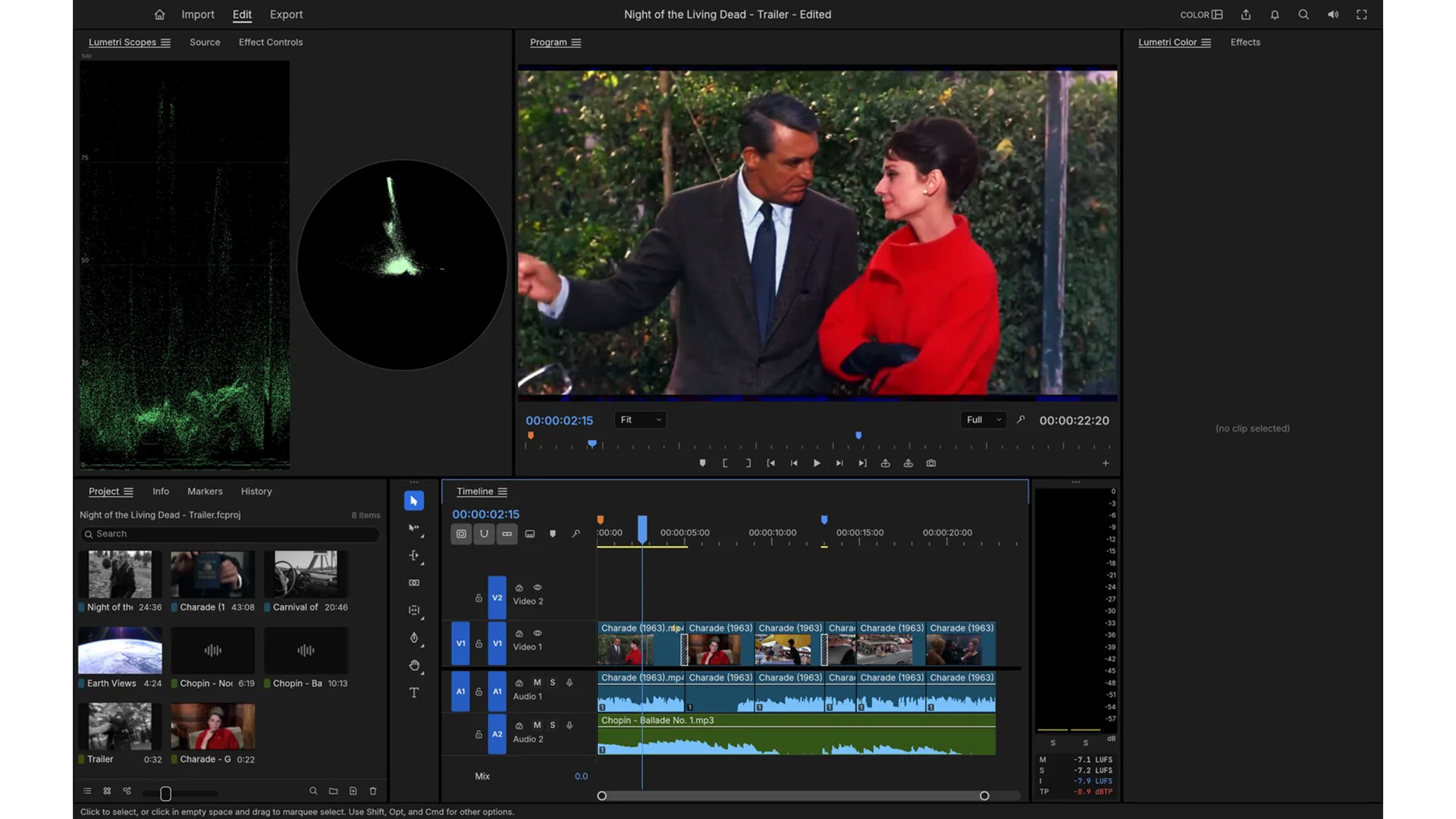Image resolution: width=1456 pixels, height=819 pixels.
Task: Play the Program monitor
Action: 817,463
